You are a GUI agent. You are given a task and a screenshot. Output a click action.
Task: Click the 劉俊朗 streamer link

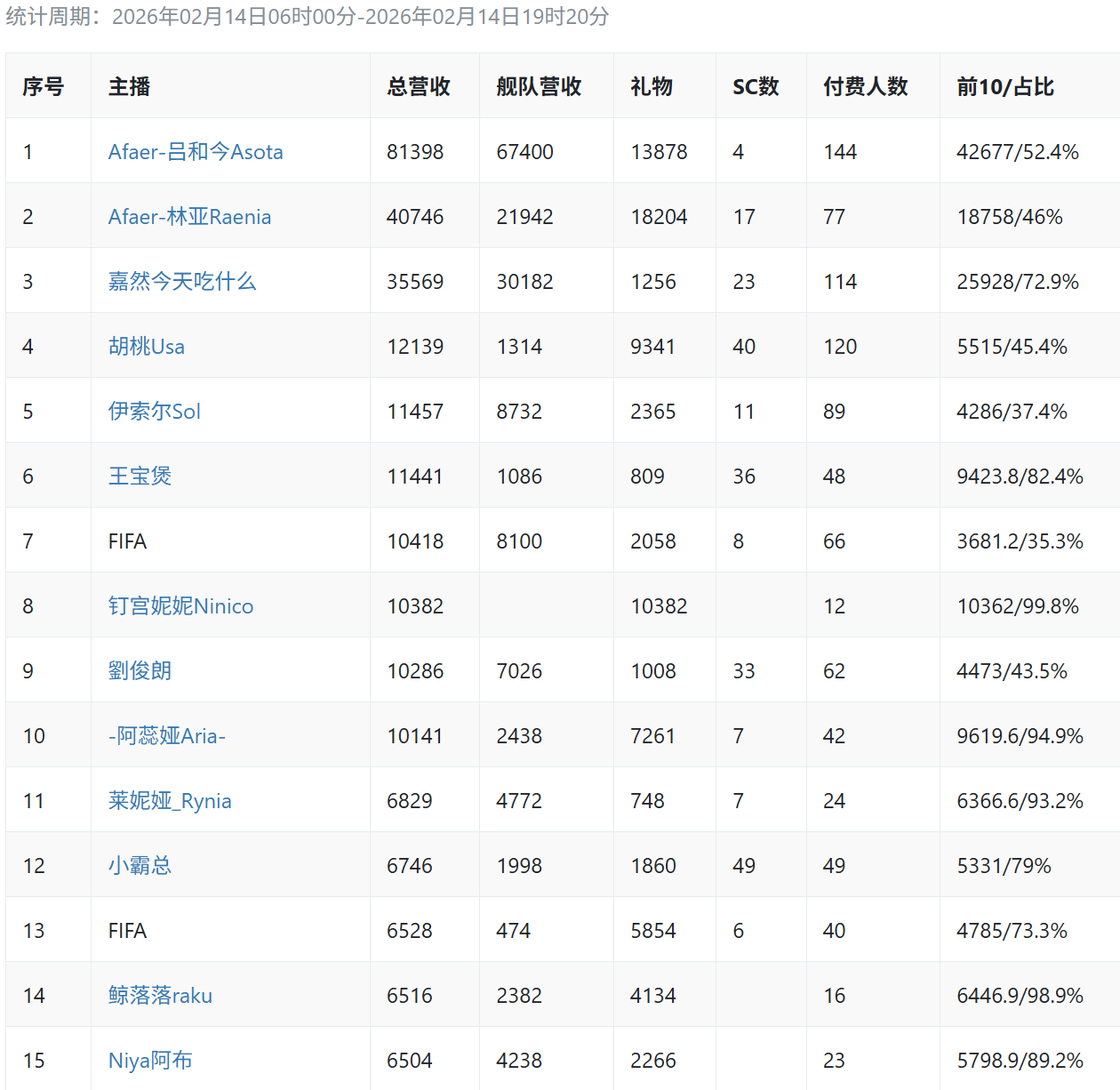pos(140,671)
